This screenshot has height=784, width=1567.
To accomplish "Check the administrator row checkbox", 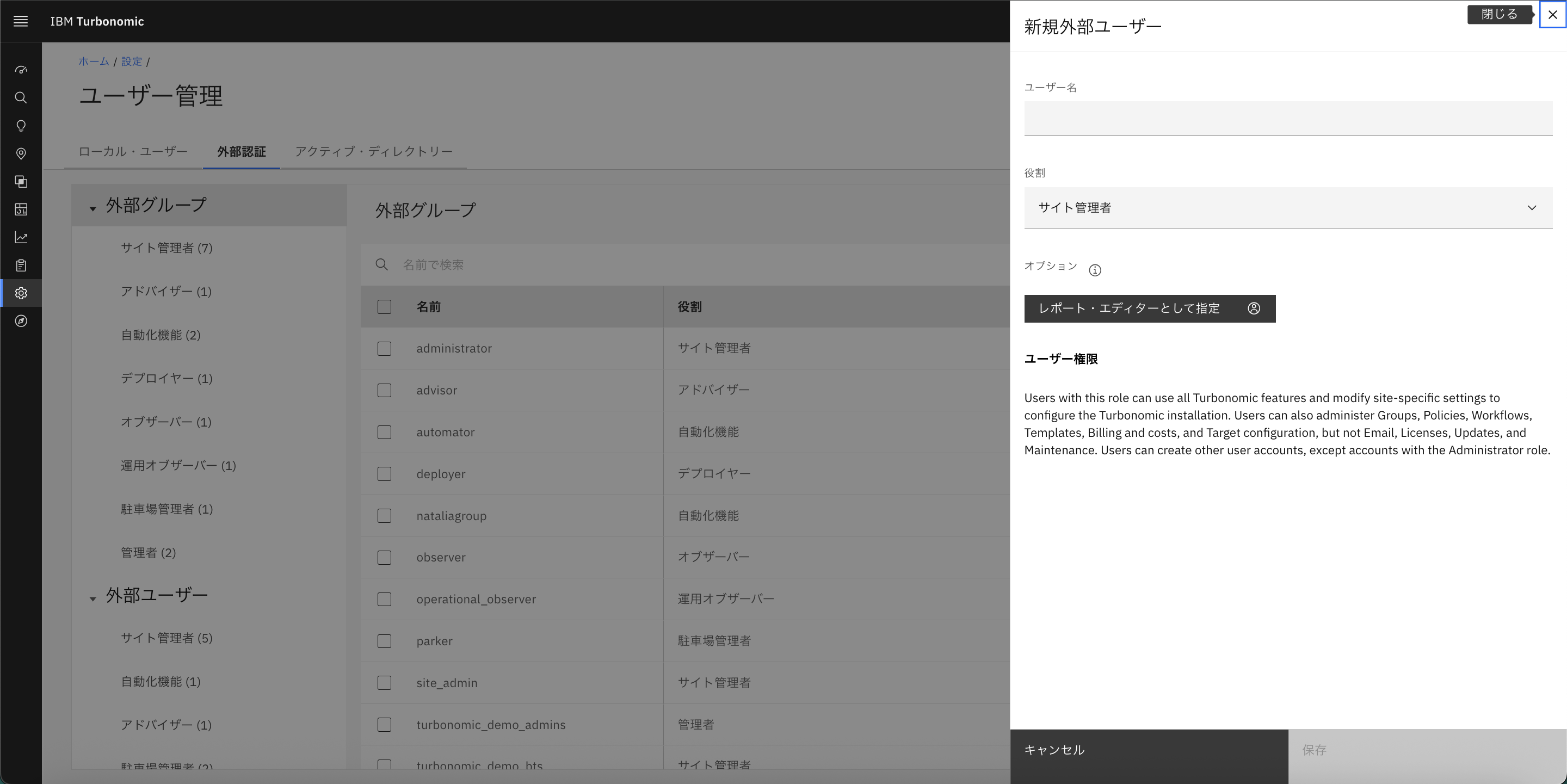I will (384, 349).
